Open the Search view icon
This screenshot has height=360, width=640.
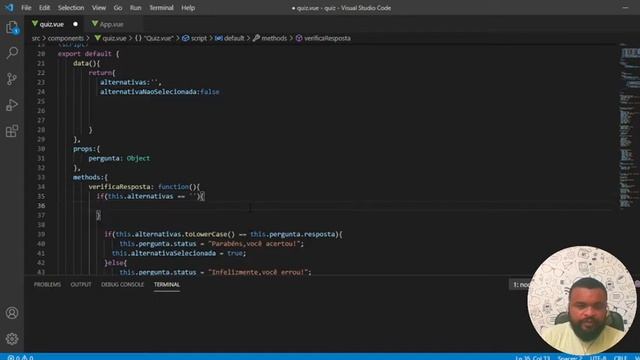(12, 53)
